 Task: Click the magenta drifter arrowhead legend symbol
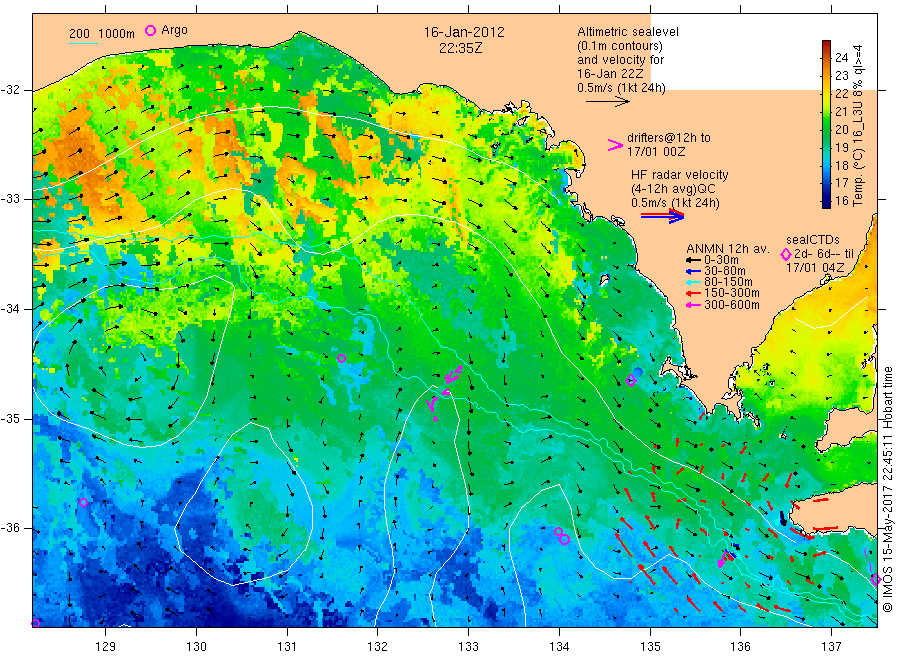pyautogui.click(x=615, y=145)
